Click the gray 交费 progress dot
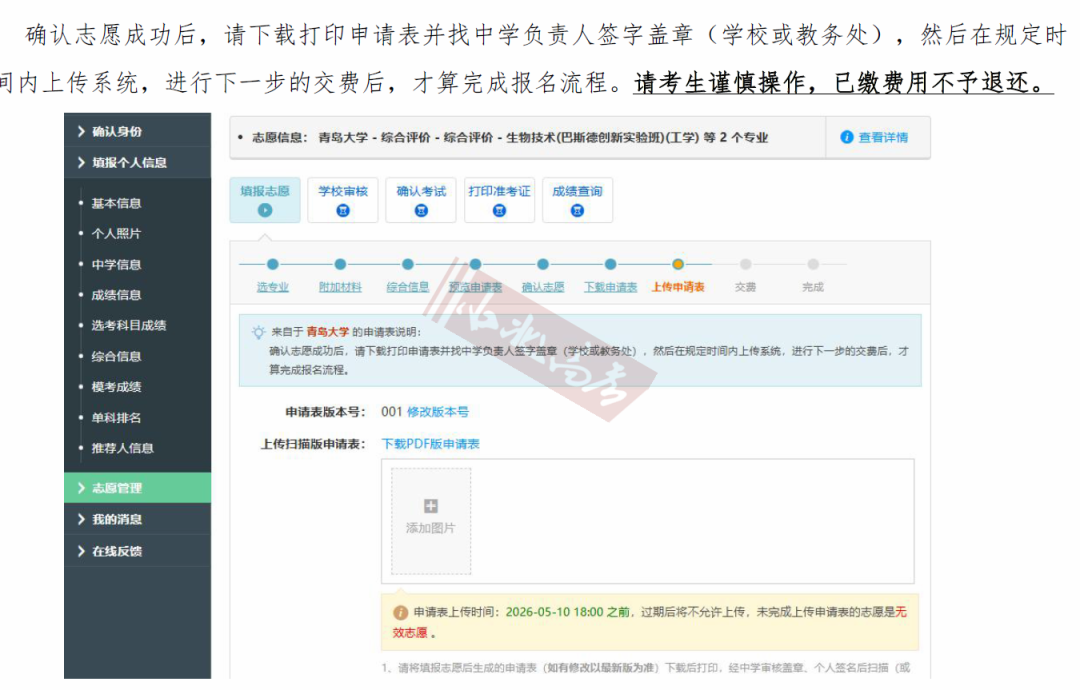Image resolution: width=1080 pixels, height=690 pixels. click(x=745, y=264)
